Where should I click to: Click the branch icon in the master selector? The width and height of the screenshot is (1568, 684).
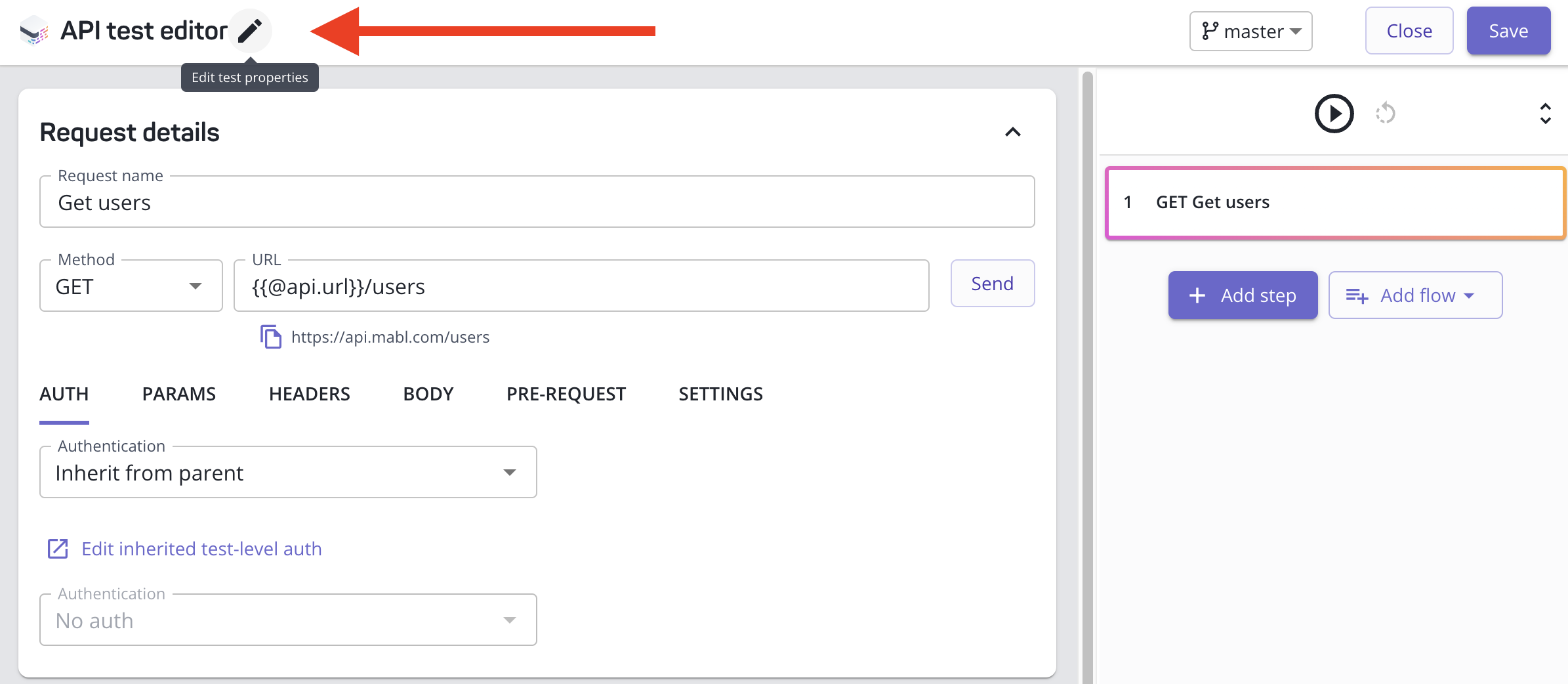[1210, 31]
